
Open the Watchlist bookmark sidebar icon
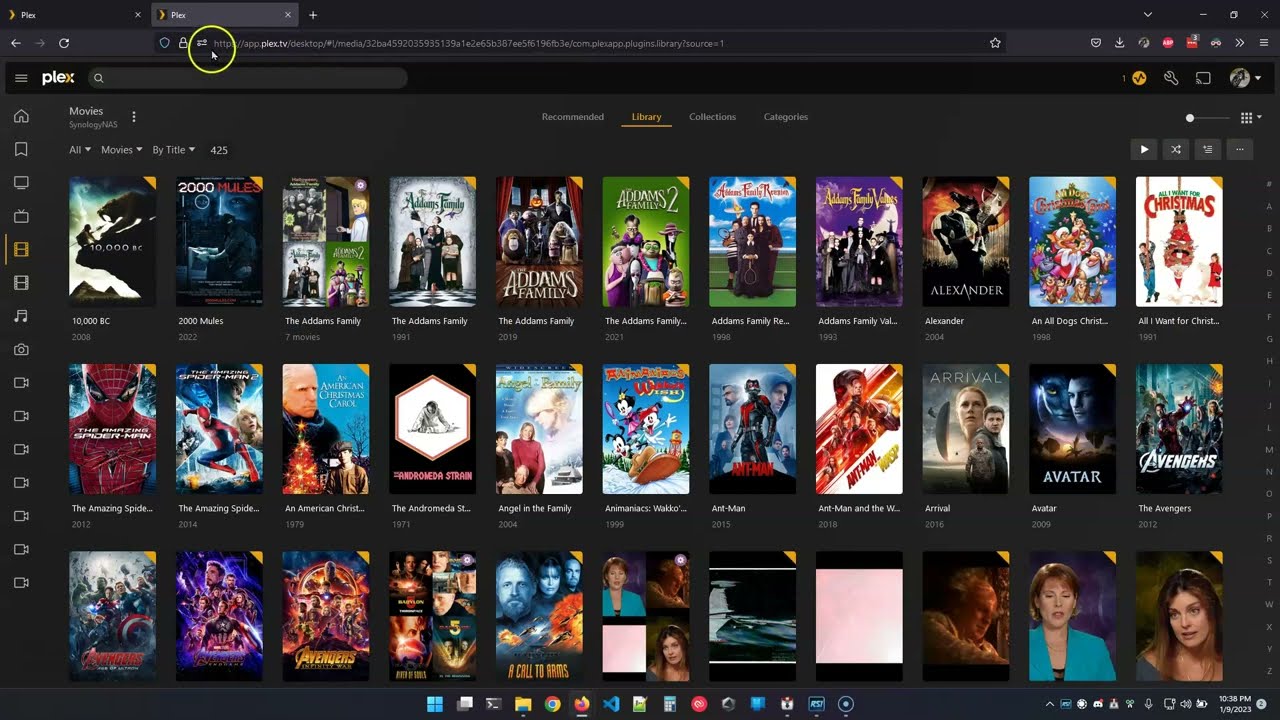click(21, 149)
